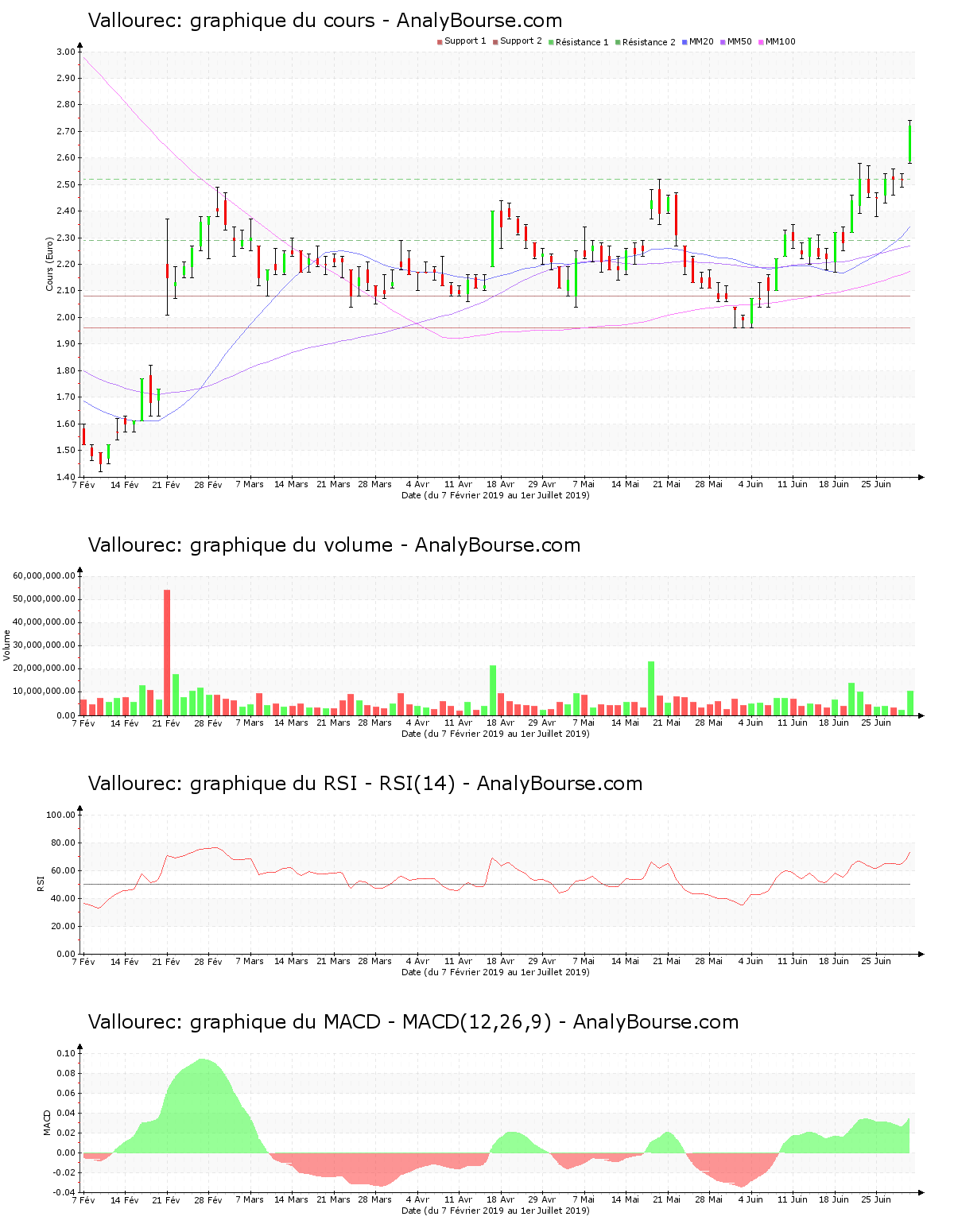Click the 1.40 value on price axis

pos(67,477)
